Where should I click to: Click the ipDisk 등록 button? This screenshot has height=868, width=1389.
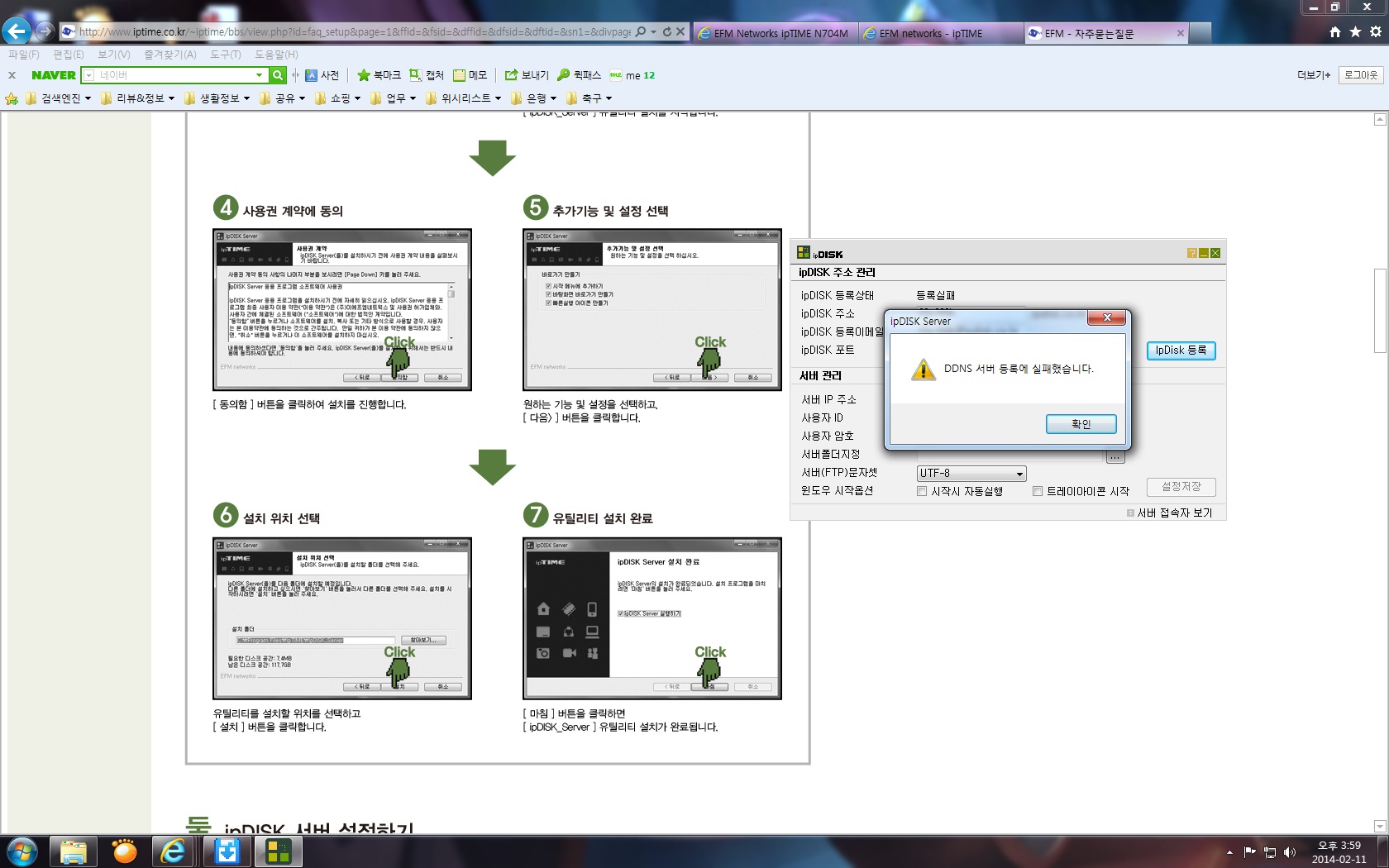pyautogui.click(x=1181, y=351)
